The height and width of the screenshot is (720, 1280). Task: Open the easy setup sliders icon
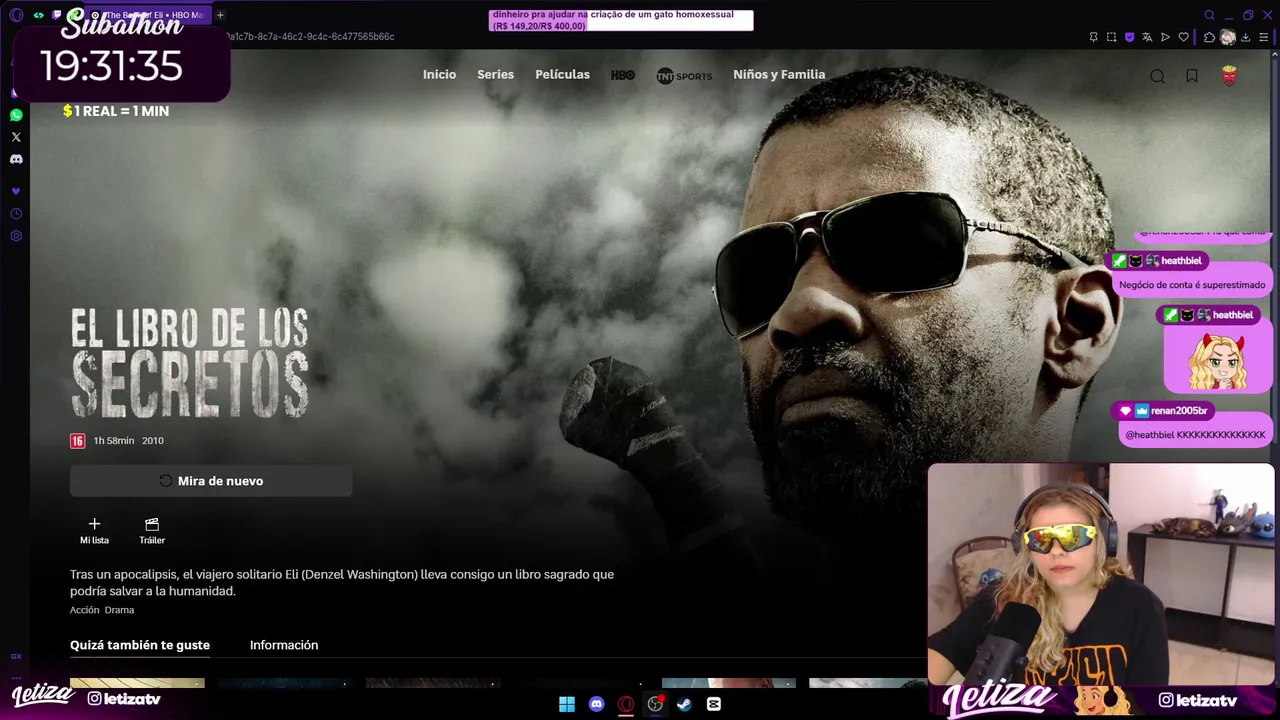1265,37
